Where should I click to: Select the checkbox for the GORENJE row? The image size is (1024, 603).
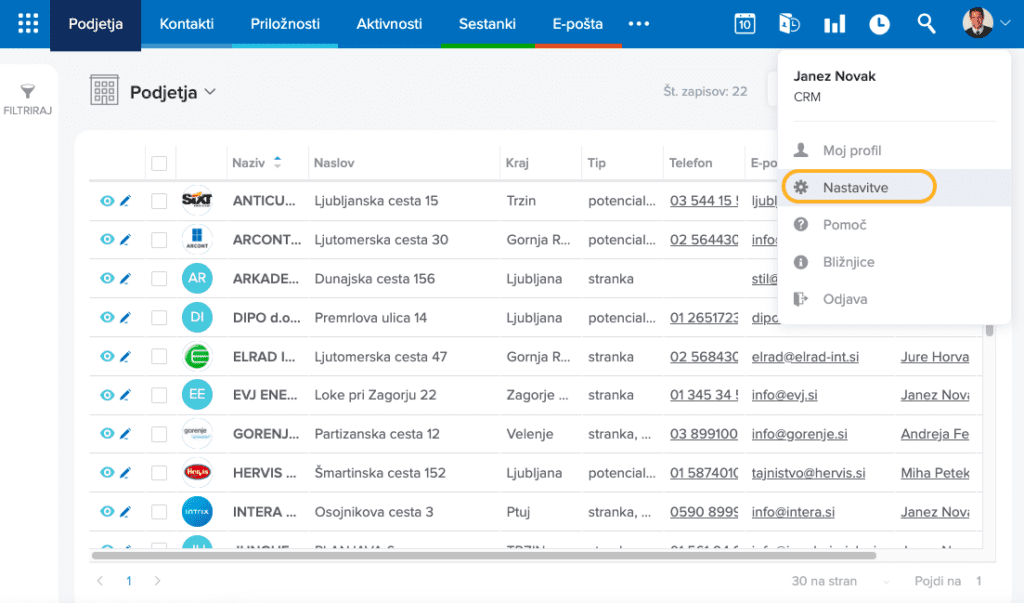pos(159,434)
